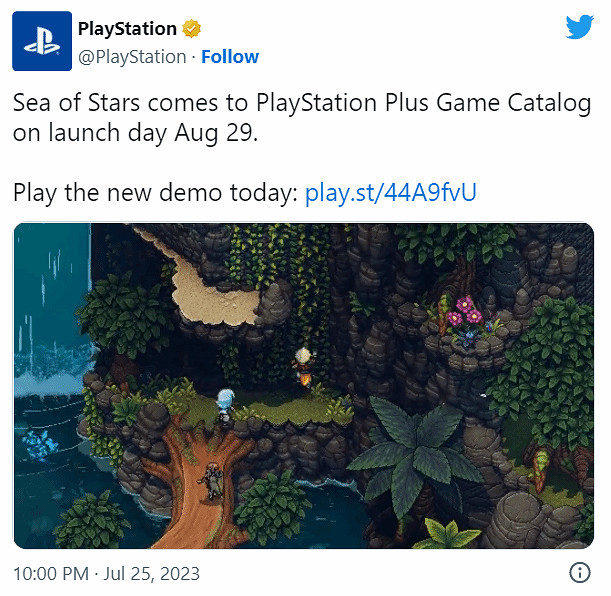Click the "Play the new demo today" text
This screenshot has width=611, height=596.
click(155, 192)
